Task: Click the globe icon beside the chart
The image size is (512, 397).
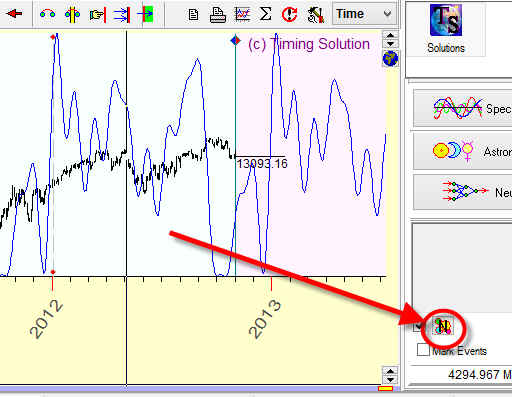Action: coord(390,59)
